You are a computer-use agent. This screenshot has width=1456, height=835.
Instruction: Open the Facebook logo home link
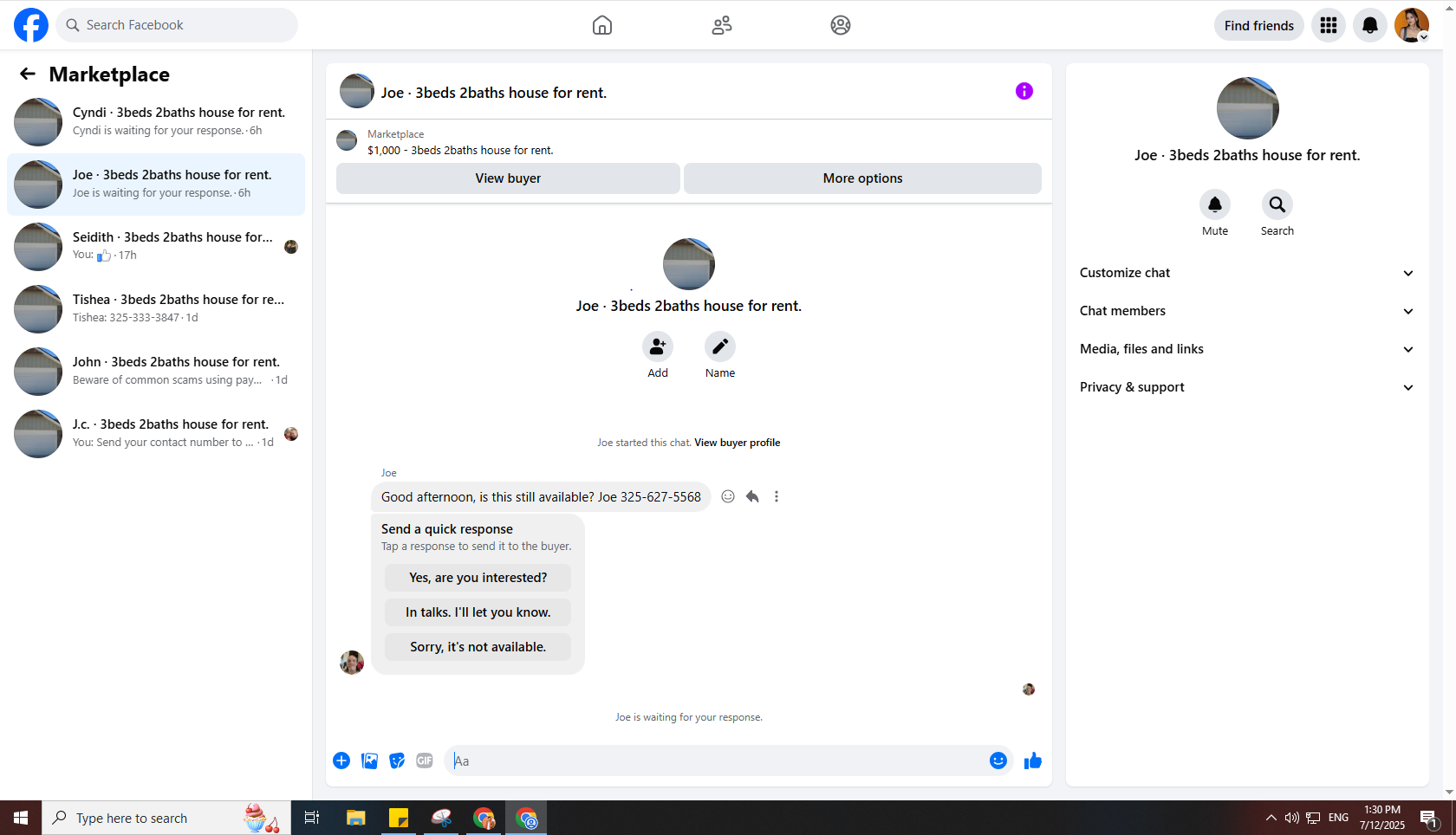[31, 25]
